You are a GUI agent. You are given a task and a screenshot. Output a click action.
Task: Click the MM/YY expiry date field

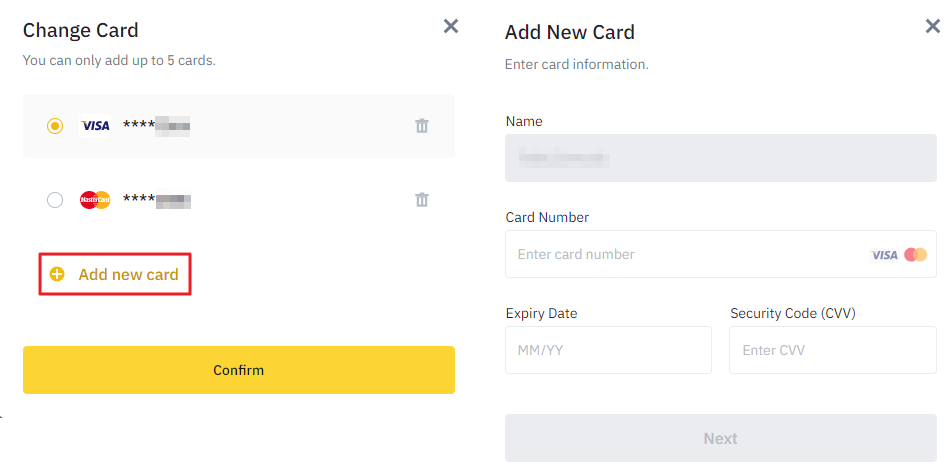(x=608, y=350)
